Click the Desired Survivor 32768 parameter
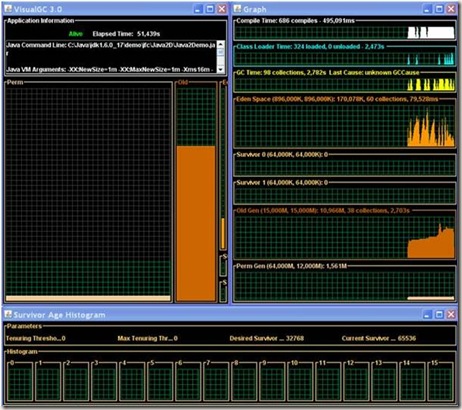Image resolution: width=462 pixels, height=410 pixels. point(267,338)
